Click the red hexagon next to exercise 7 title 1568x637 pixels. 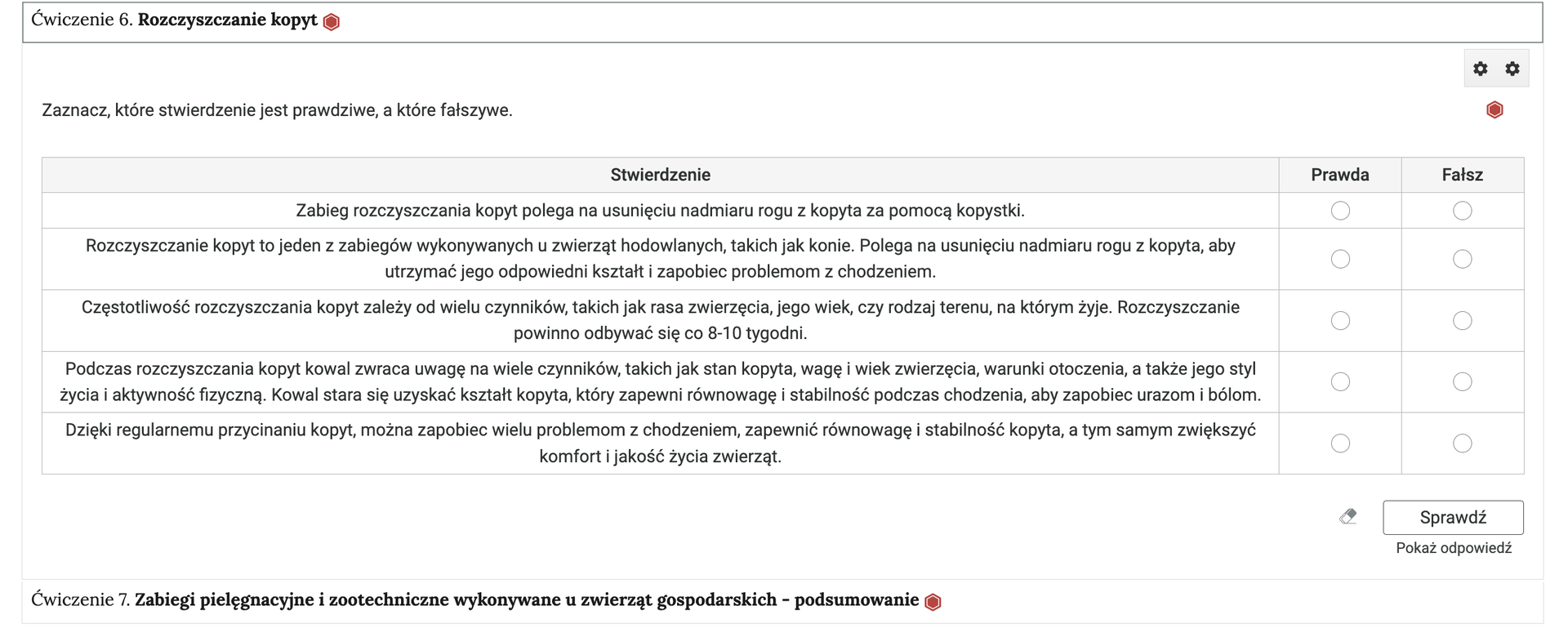tap(933, 600)
